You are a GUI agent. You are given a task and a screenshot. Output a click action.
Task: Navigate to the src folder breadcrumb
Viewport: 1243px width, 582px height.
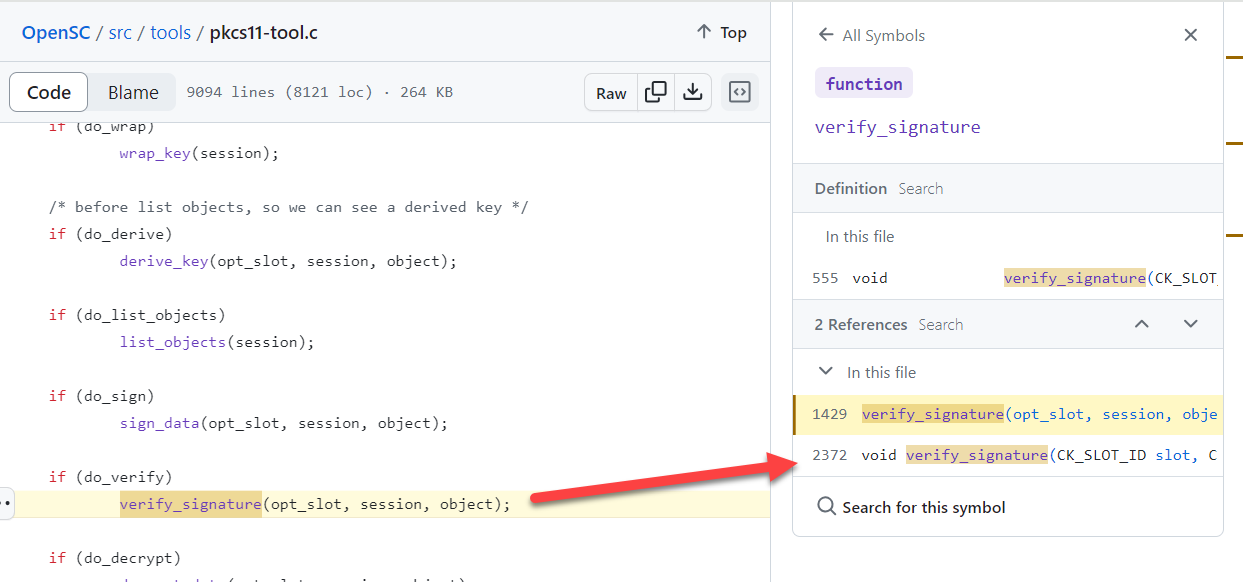coord(120,33)
